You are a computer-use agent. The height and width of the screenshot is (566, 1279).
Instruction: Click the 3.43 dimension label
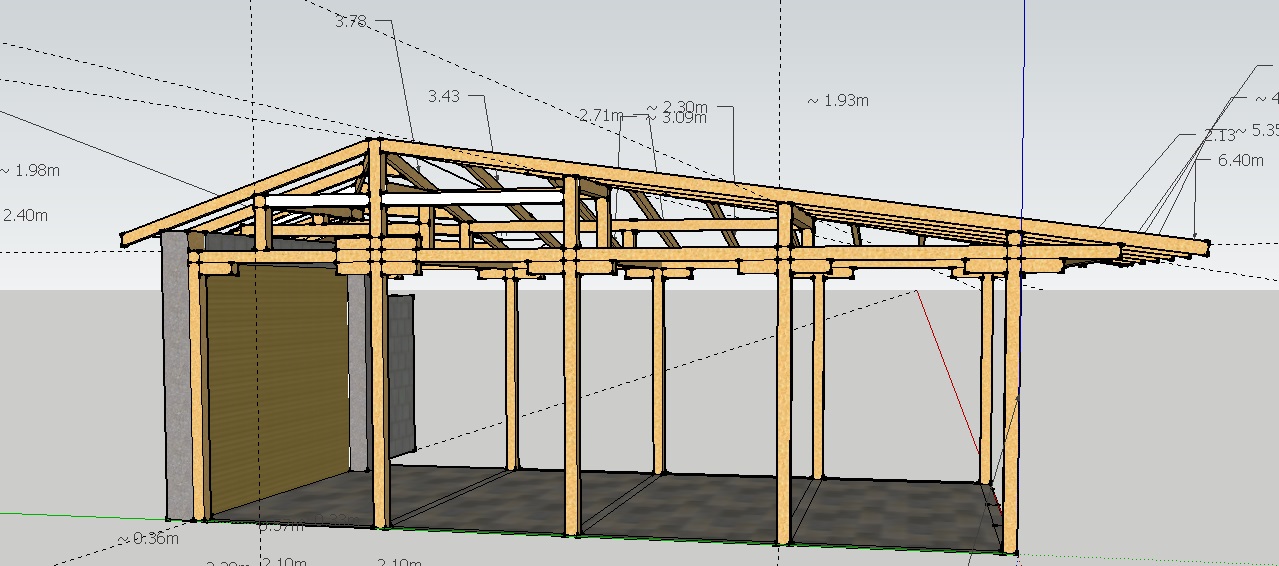coord(444,96)
